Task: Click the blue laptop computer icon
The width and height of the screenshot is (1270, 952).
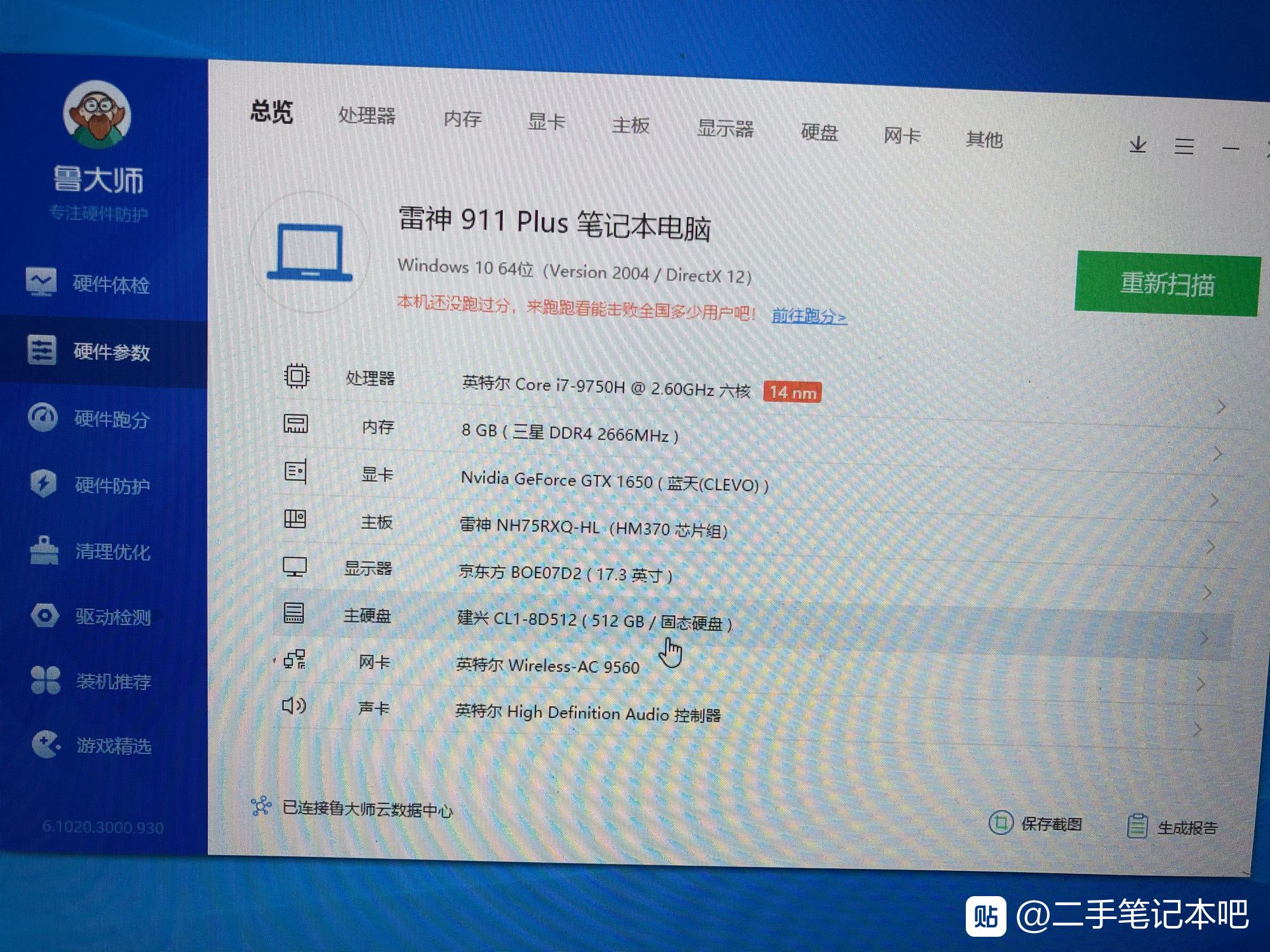Action: point(309,253)
